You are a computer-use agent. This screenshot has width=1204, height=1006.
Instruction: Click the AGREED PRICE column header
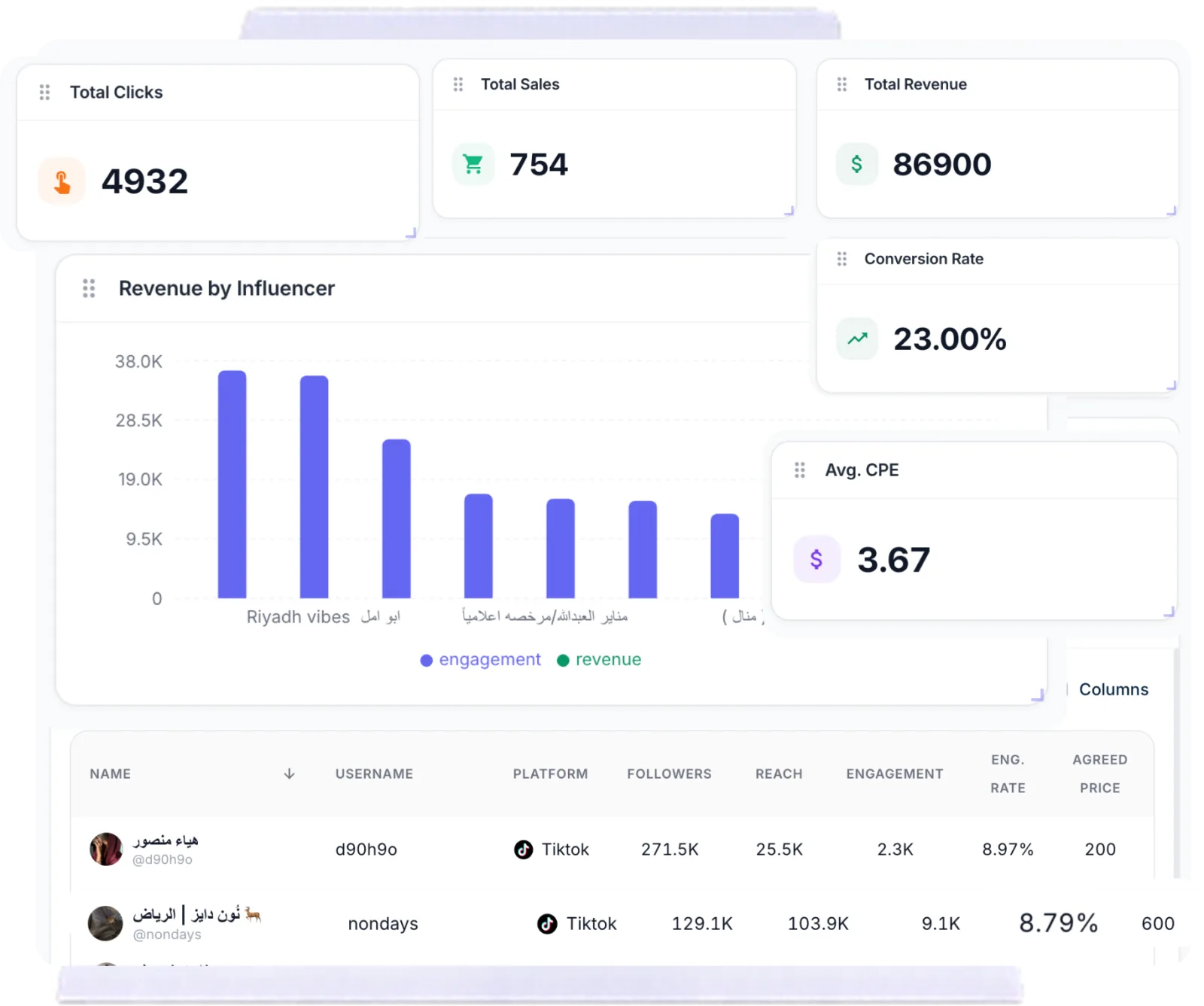tap(1099, 774)
